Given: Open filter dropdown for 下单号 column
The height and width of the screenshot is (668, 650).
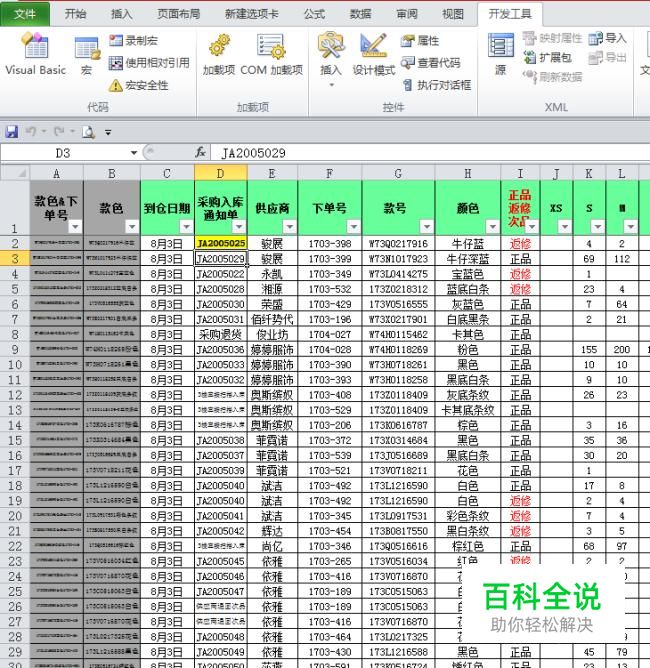Looking at the screenshot, I should pyautogui.click(x=354, y=227).
